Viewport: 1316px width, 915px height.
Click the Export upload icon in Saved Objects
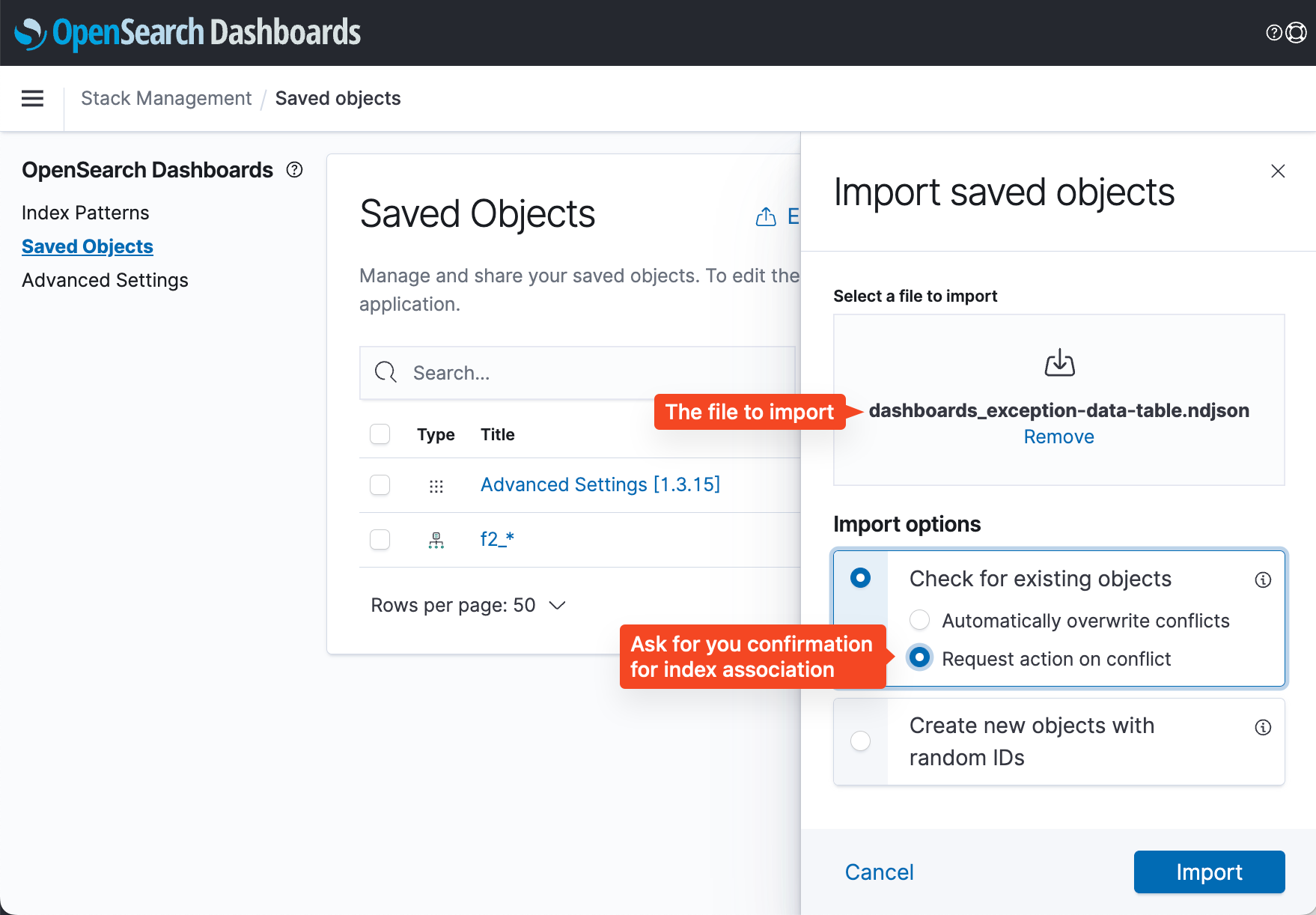[765, 216]
